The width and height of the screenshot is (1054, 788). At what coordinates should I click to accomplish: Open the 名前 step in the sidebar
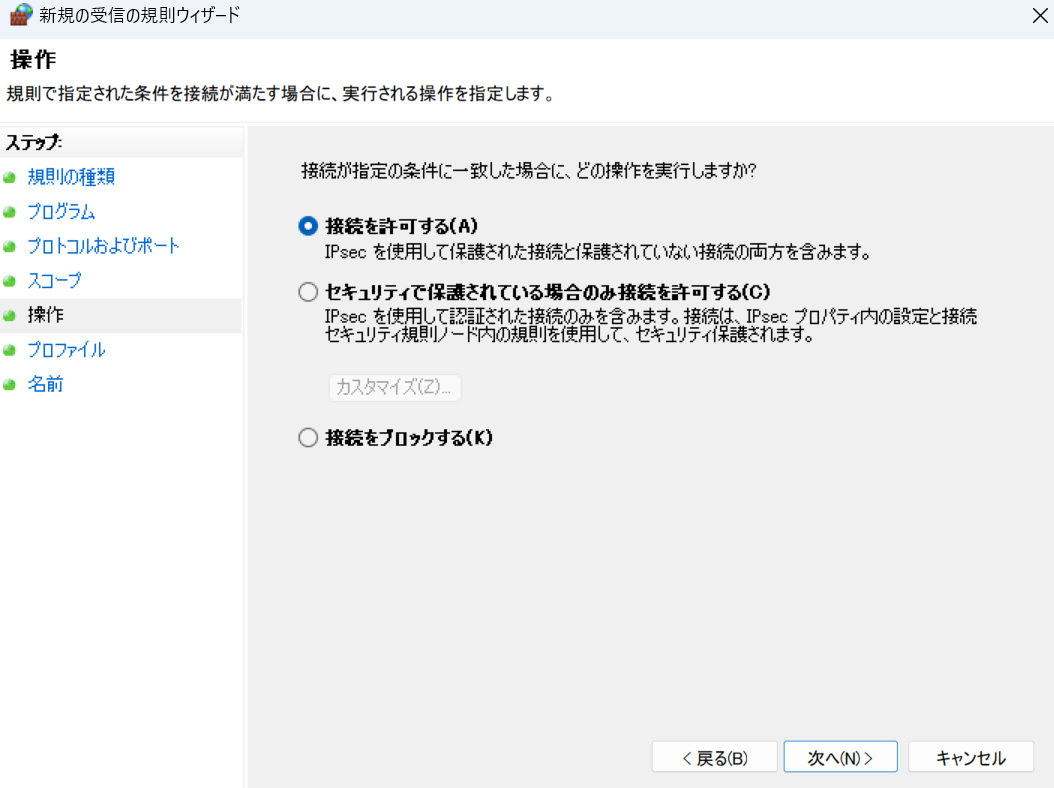(x=46, y=384)
